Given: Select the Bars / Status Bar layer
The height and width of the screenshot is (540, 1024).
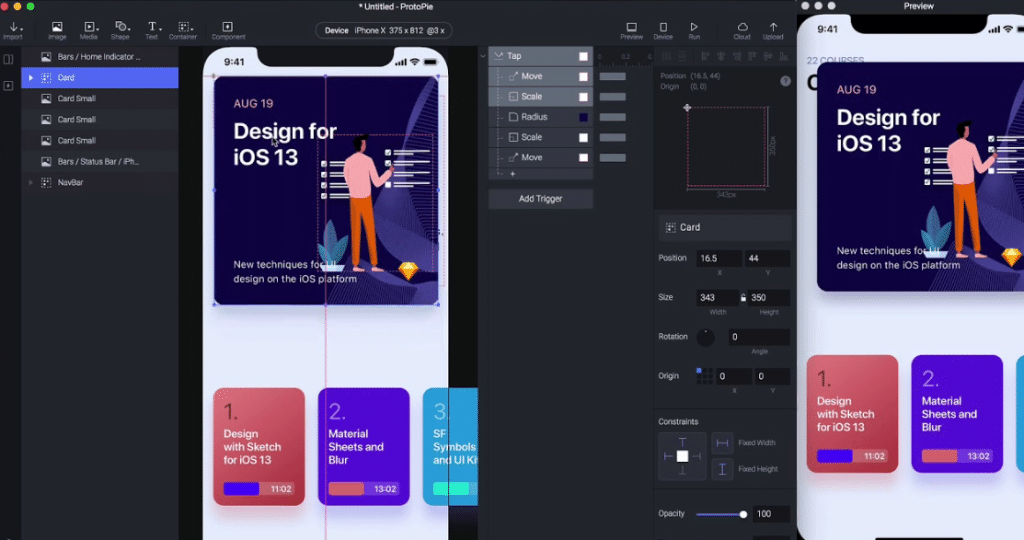Looking at the screenshot, I should (100, 161).
